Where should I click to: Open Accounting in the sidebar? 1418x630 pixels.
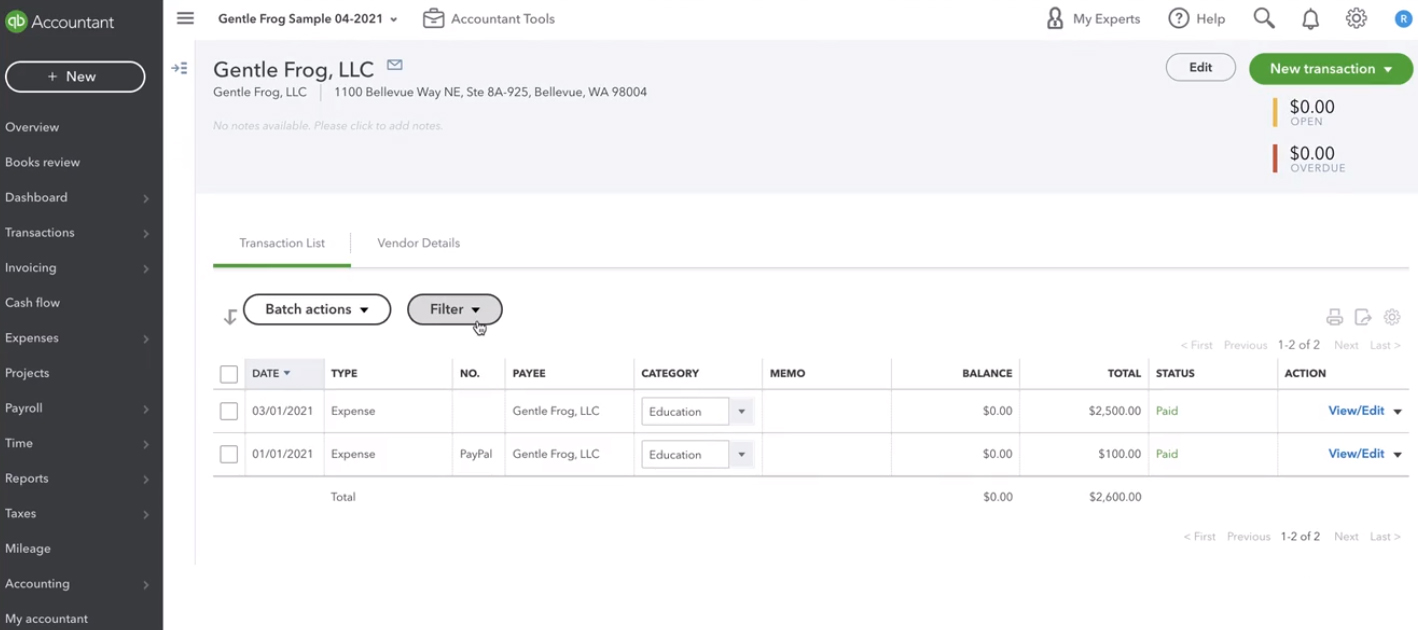pyautogui.click(x=37, y=583)
